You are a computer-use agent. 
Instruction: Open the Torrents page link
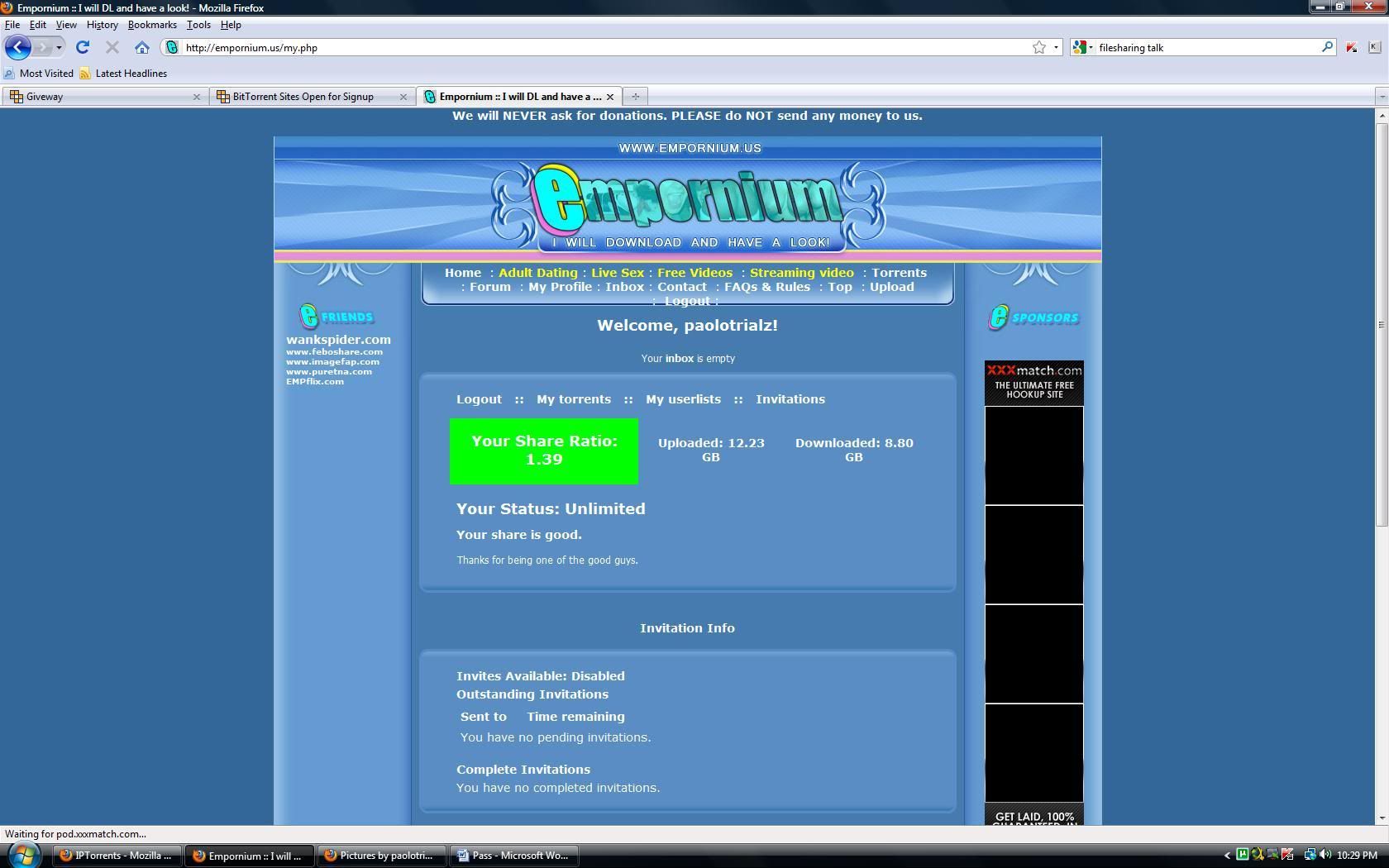(899, 273)
